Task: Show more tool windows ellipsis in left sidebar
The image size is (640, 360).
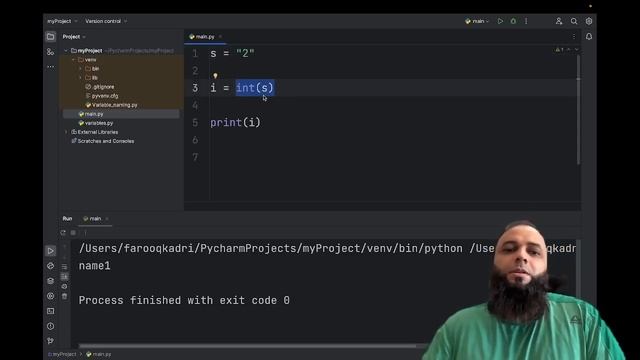Action: click(x=50, y=67)
